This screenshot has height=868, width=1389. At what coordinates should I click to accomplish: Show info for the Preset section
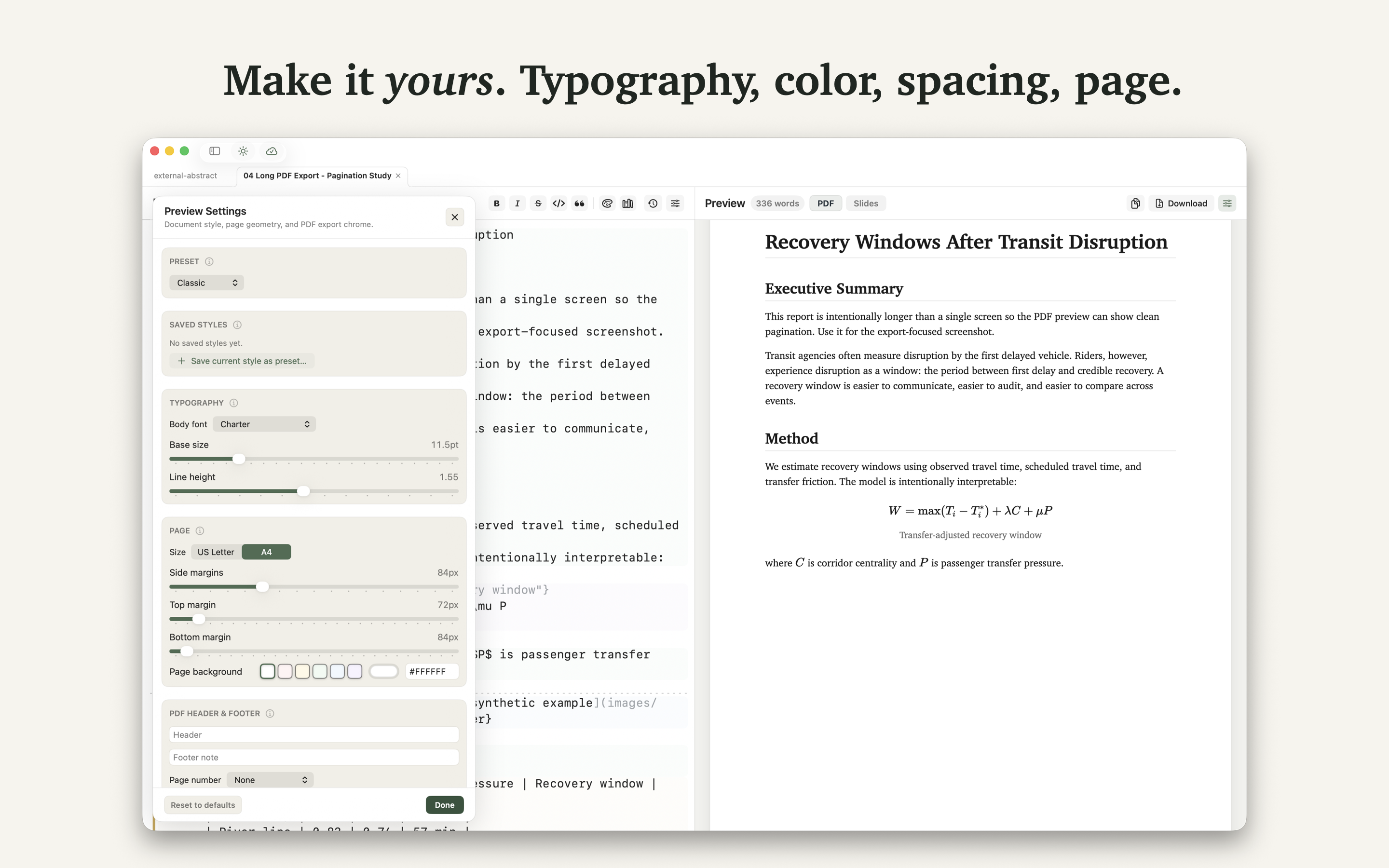[x=209, y=261]
